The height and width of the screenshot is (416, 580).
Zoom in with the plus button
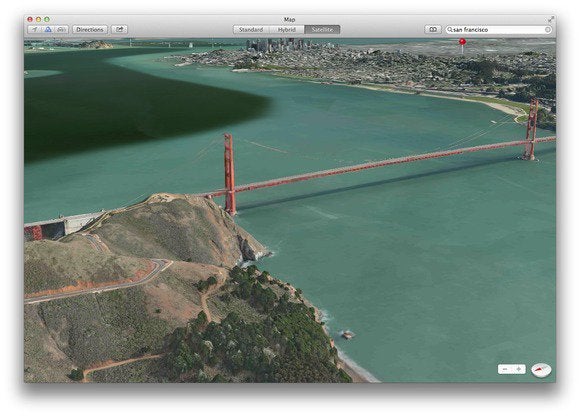pos(519,369)
